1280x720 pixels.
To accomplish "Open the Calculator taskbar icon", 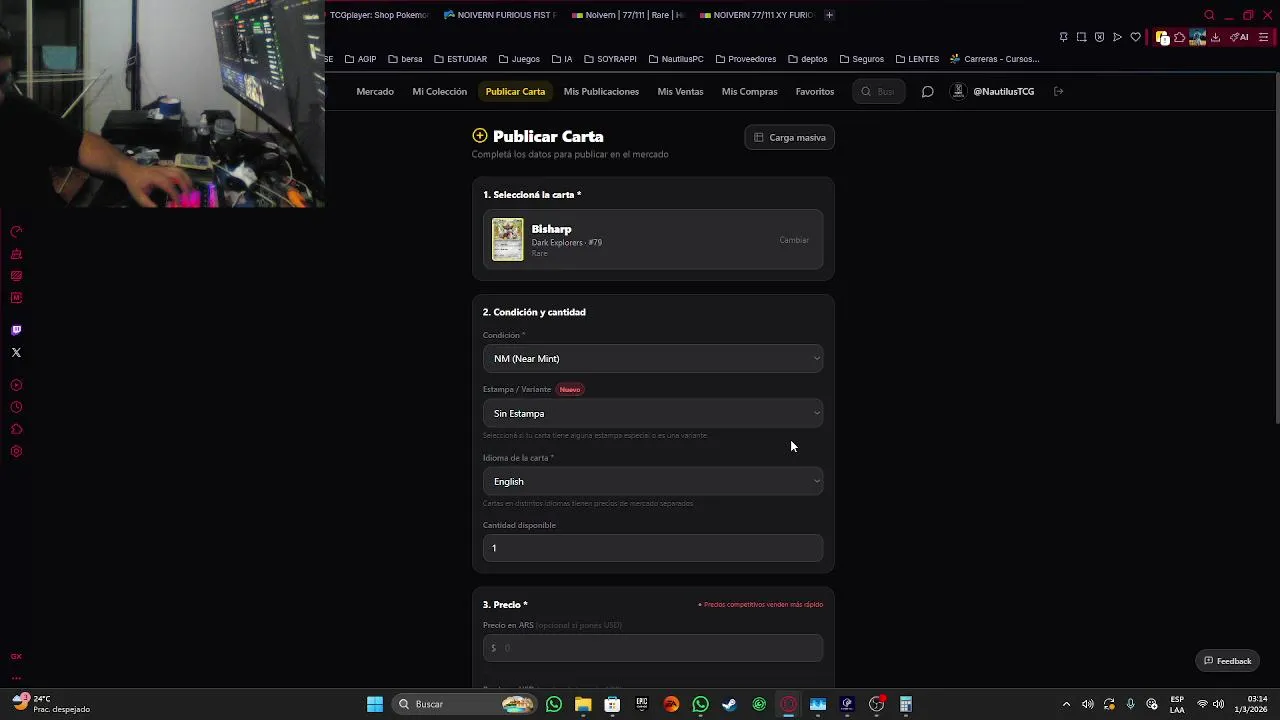I will [906, 704].
